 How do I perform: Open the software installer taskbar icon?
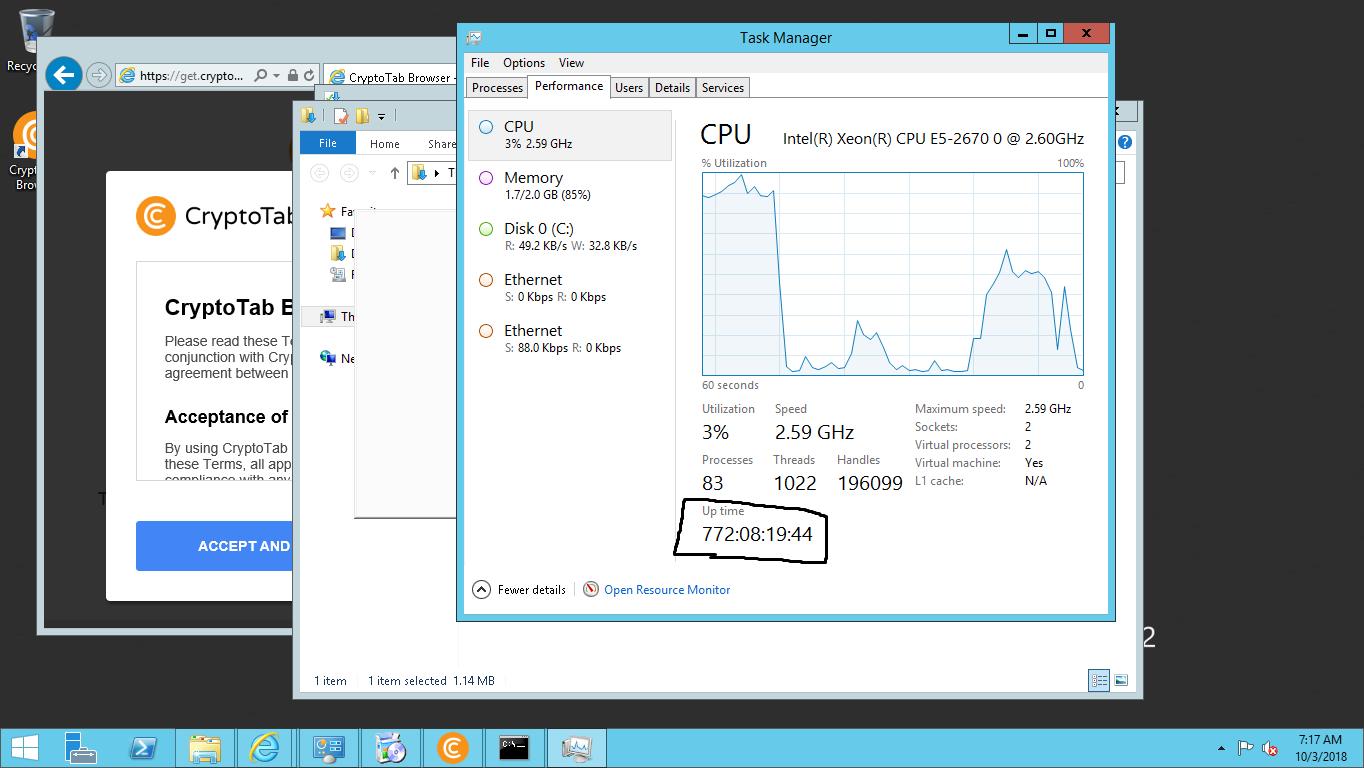tap(390, 748)
